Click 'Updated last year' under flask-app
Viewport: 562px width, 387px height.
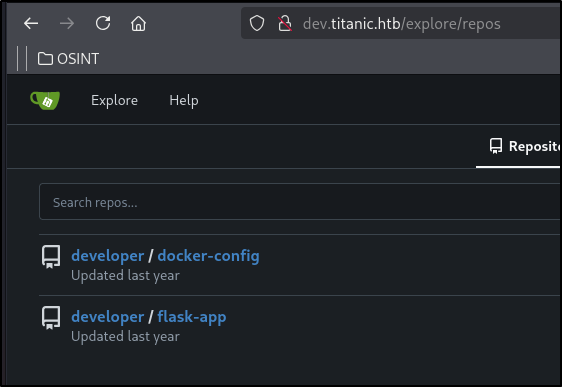click(x=125, y=336)
